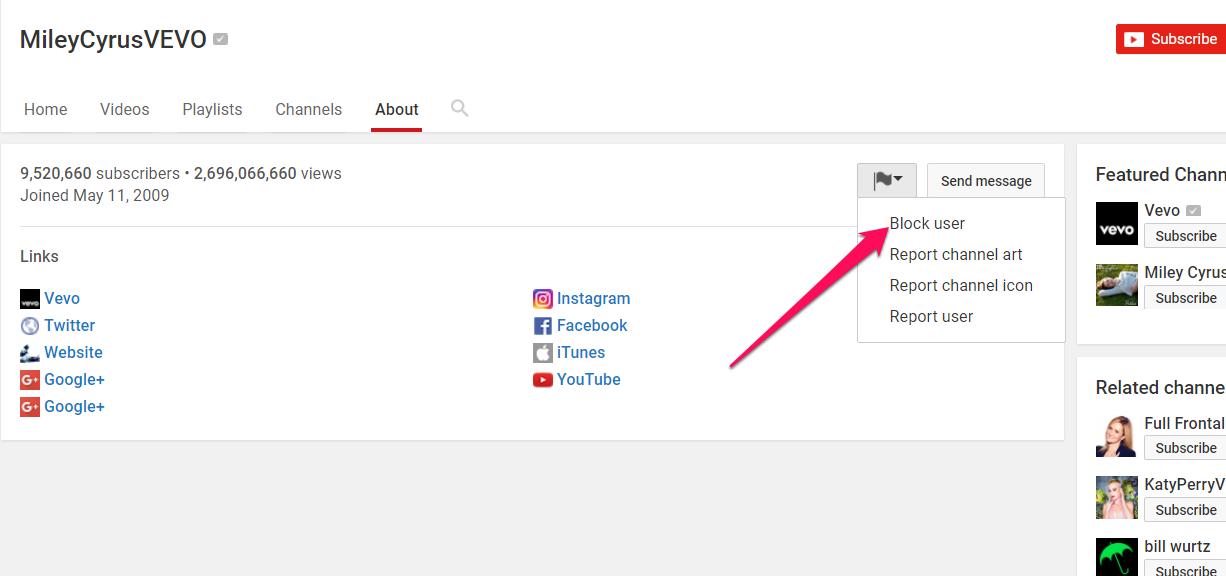Click the Send message button

tap(986, 181)
